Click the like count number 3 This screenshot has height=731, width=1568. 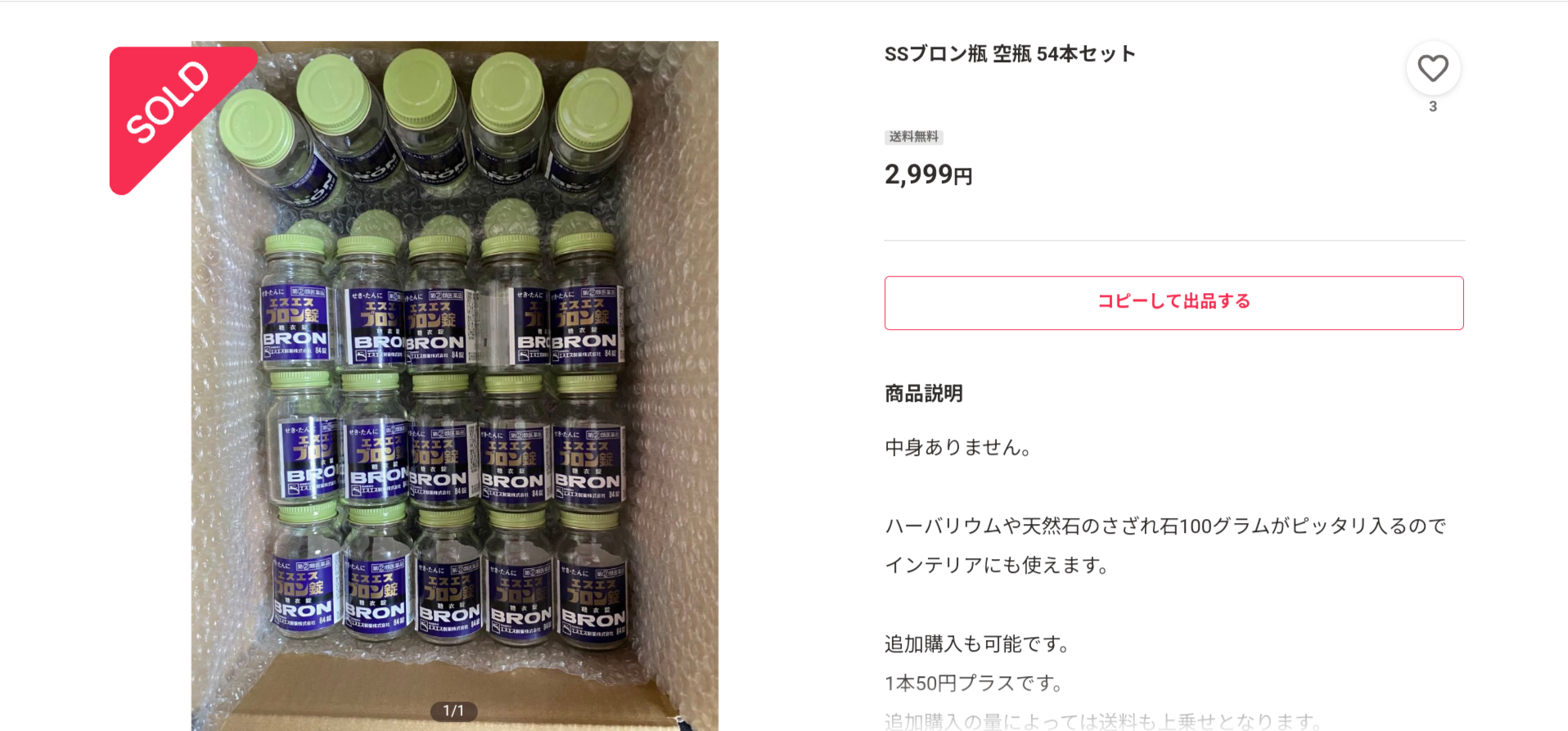(x=1433, y=106)
